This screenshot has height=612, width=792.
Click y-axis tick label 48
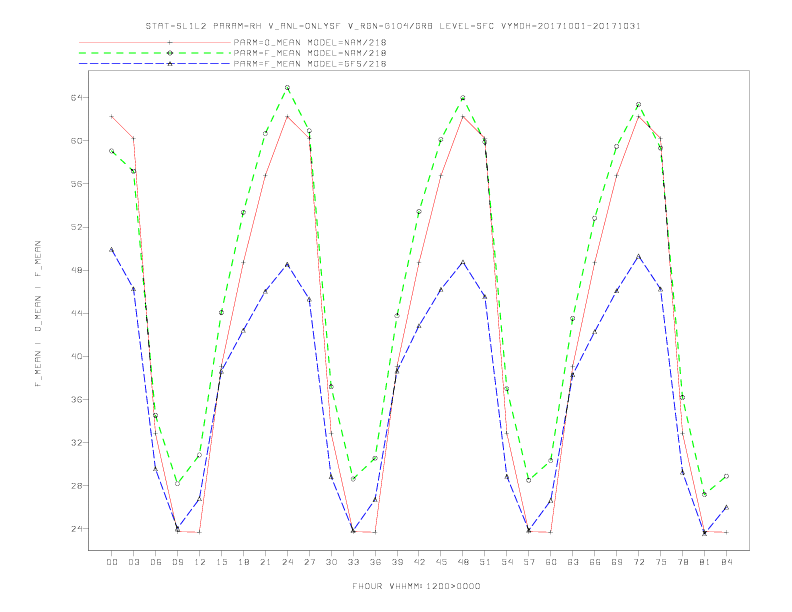point(76,270)
